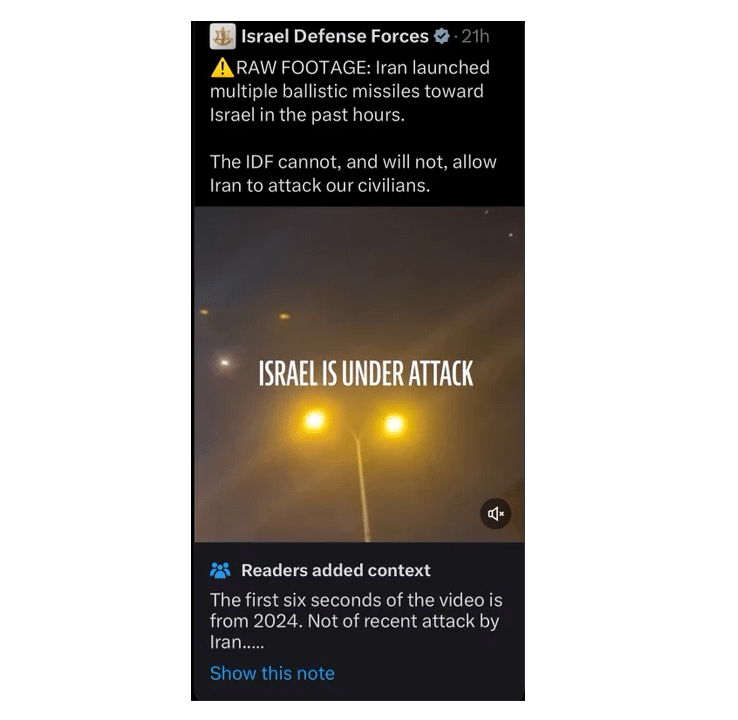The height and width of the screenshot is (720, 738).
Task: Show this note
Action: click(x=272, y=673)
